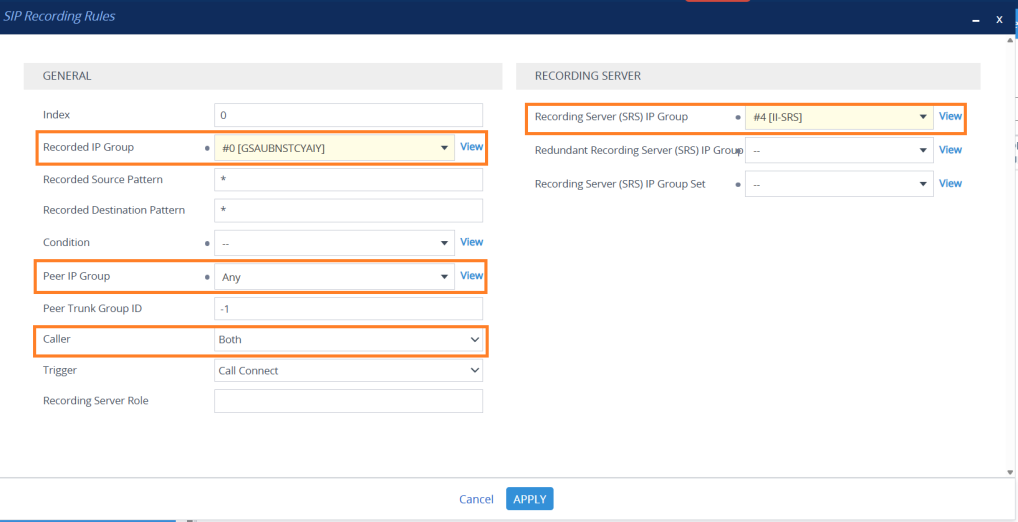Click View link beside Recorded IP Group
Viewport: 1018px width, 522px height.
click(471, 147)
